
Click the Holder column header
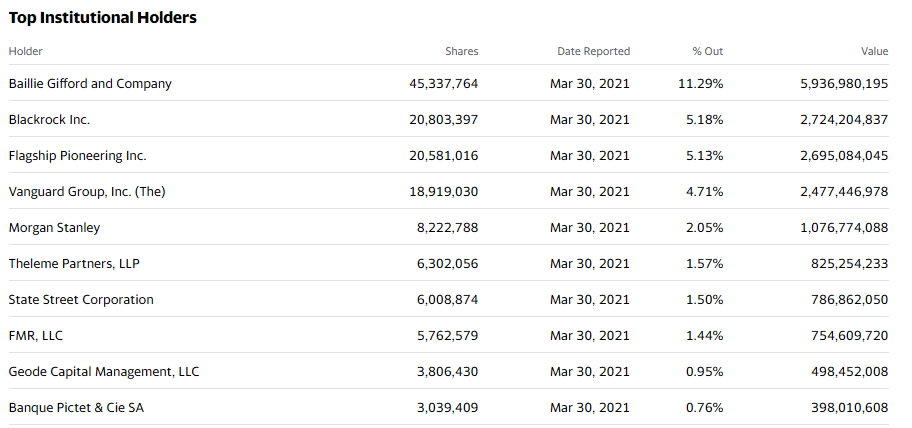(26, 51)
